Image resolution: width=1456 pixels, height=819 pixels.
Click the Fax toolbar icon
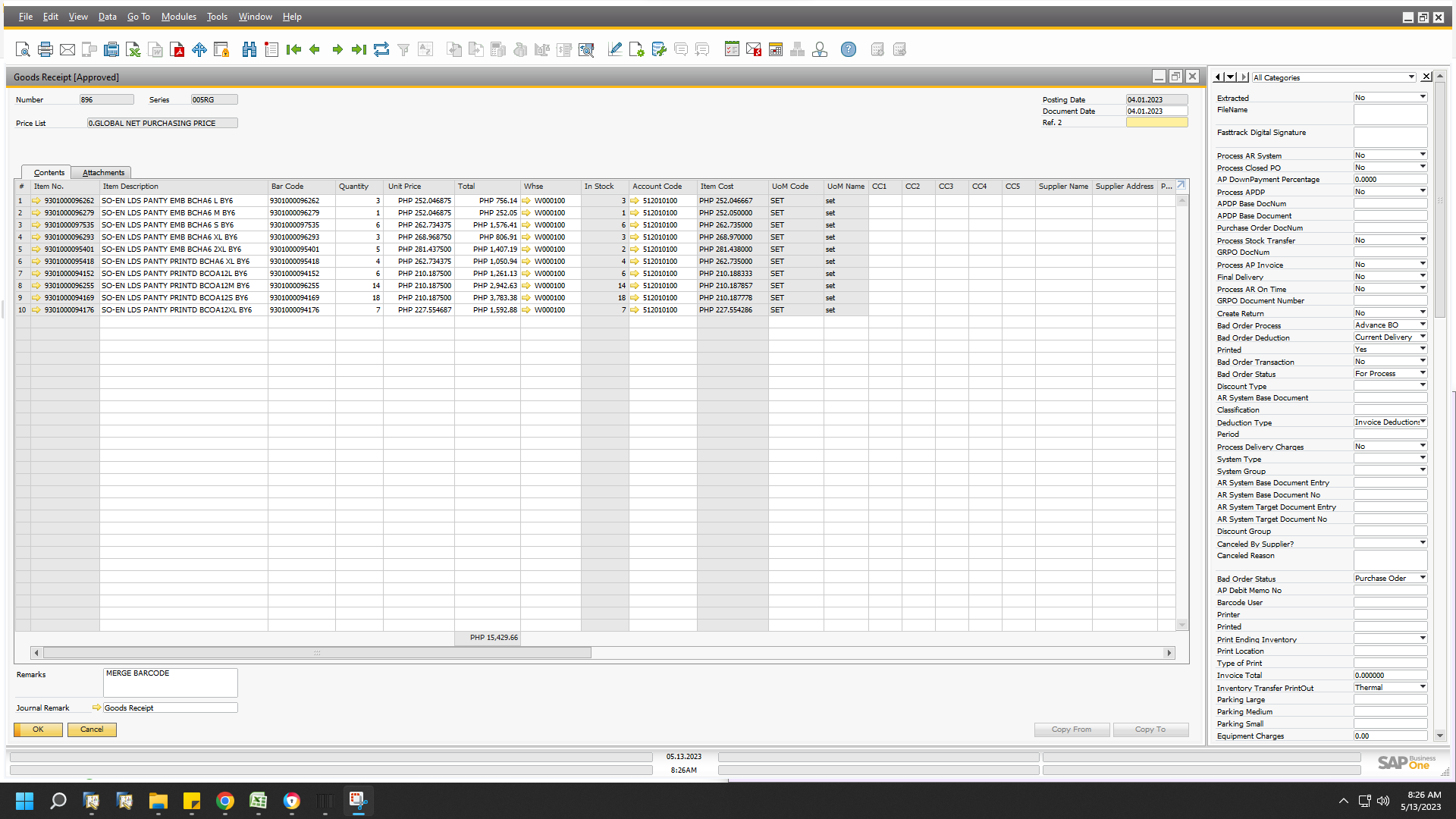(111, 49)
